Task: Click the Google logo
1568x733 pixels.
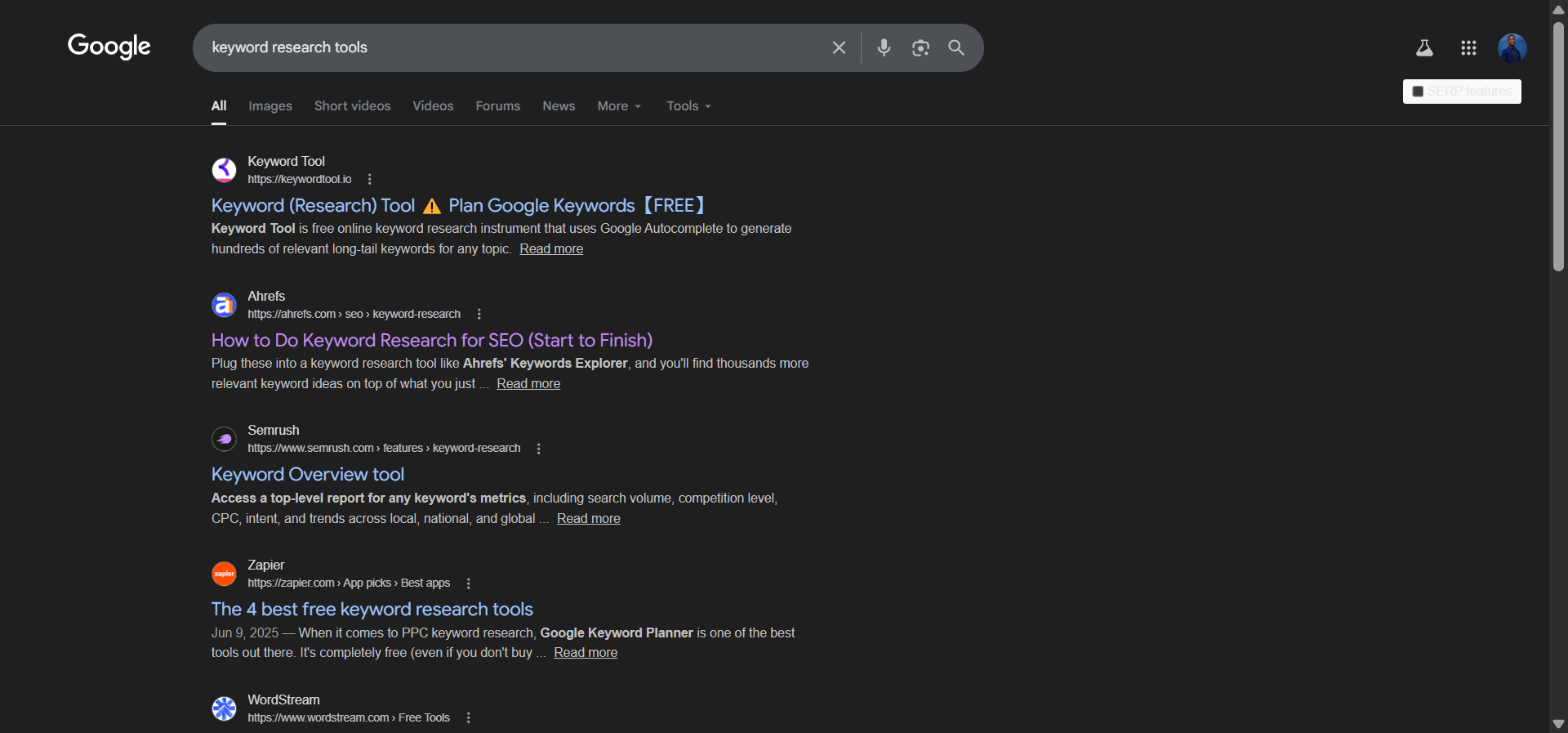Action: [109, 47]
